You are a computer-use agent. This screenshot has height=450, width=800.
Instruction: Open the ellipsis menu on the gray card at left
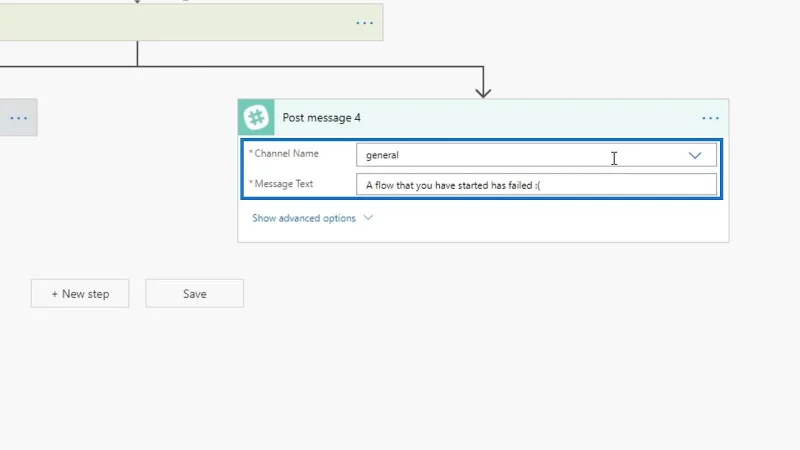coord(19,118)
